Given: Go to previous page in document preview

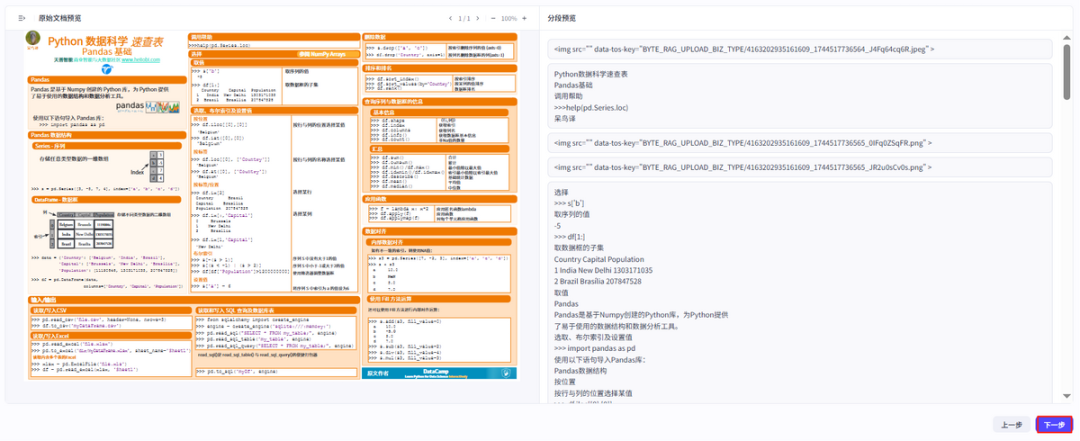Looking at the screenshot, I should pos(449,18).
